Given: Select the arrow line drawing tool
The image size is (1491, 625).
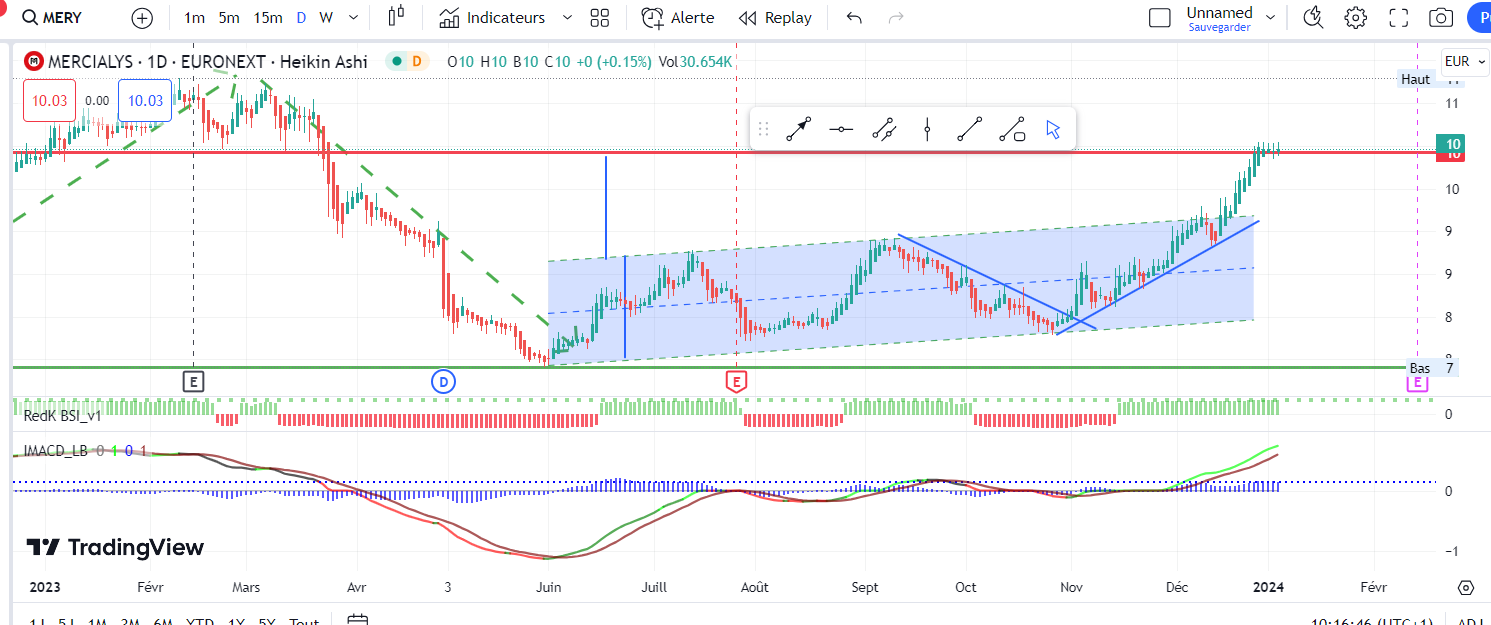Looking at the screenshot, I should (798, 129).
